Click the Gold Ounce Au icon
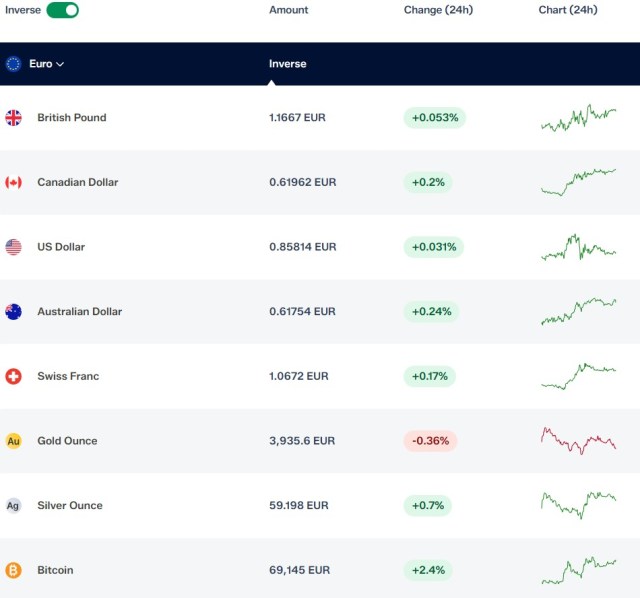This screenshot has width=640, height=598. click(13, 441)
